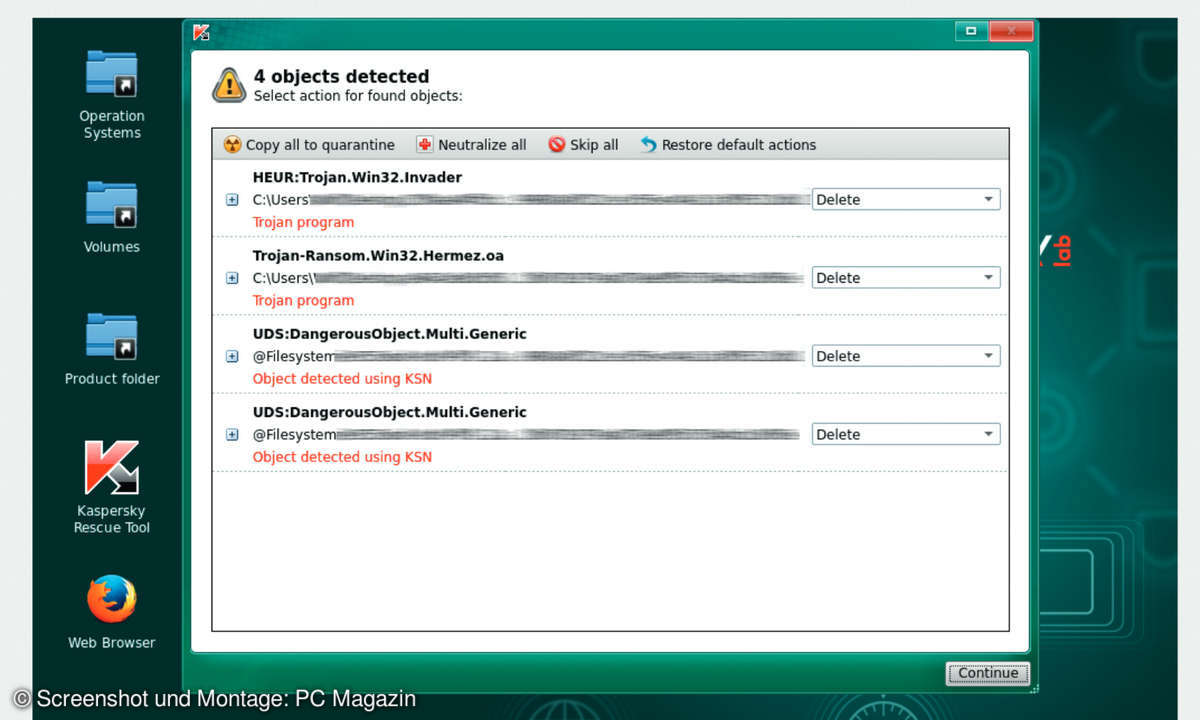Open the Volumes desktop shortcut

[112, 215]
